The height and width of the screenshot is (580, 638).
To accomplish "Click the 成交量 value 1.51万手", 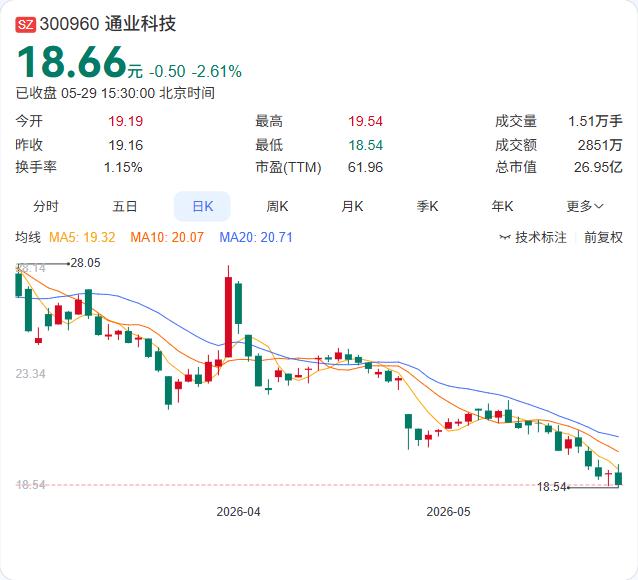I will coord(595,121).
